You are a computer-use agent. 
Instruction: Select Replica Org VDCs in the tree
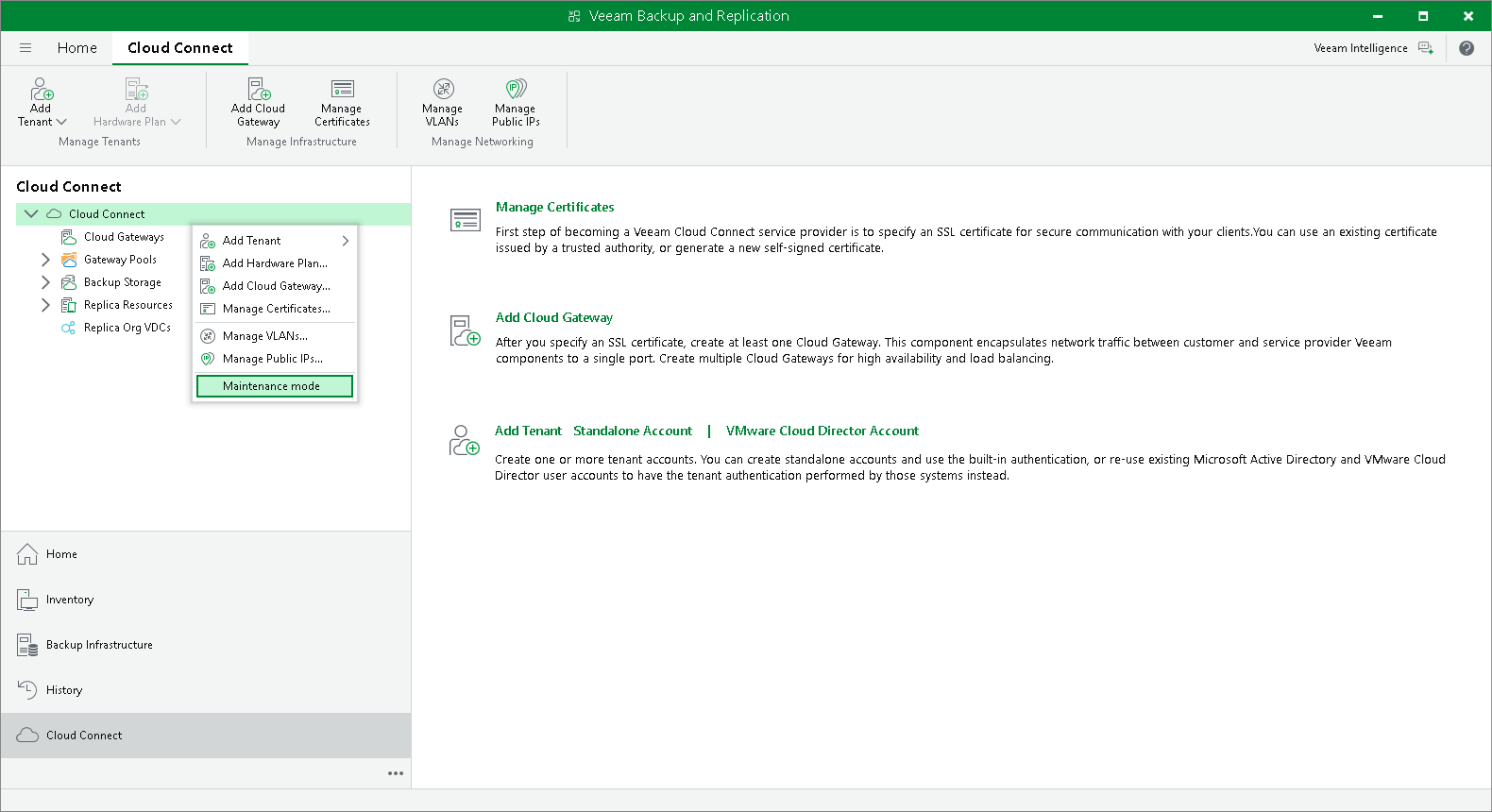click(127, 328)
